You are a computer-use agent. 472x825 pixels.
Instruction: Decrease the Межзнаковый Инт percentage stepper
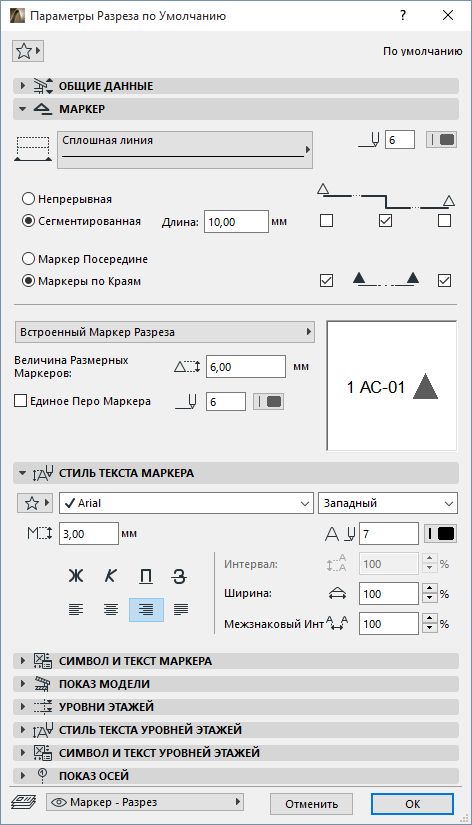(x=430, y=629)
